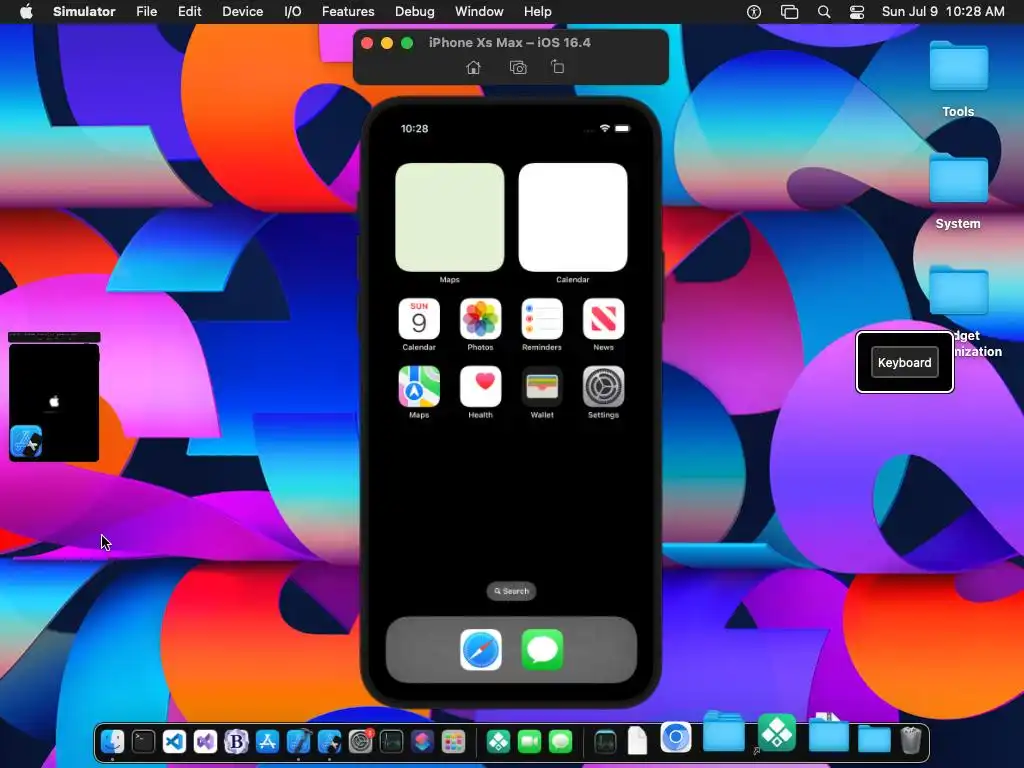Open the Trash in the Dock
This screenshot has width=1024, height=768.
pyautogui.click(x=910, y=740)
